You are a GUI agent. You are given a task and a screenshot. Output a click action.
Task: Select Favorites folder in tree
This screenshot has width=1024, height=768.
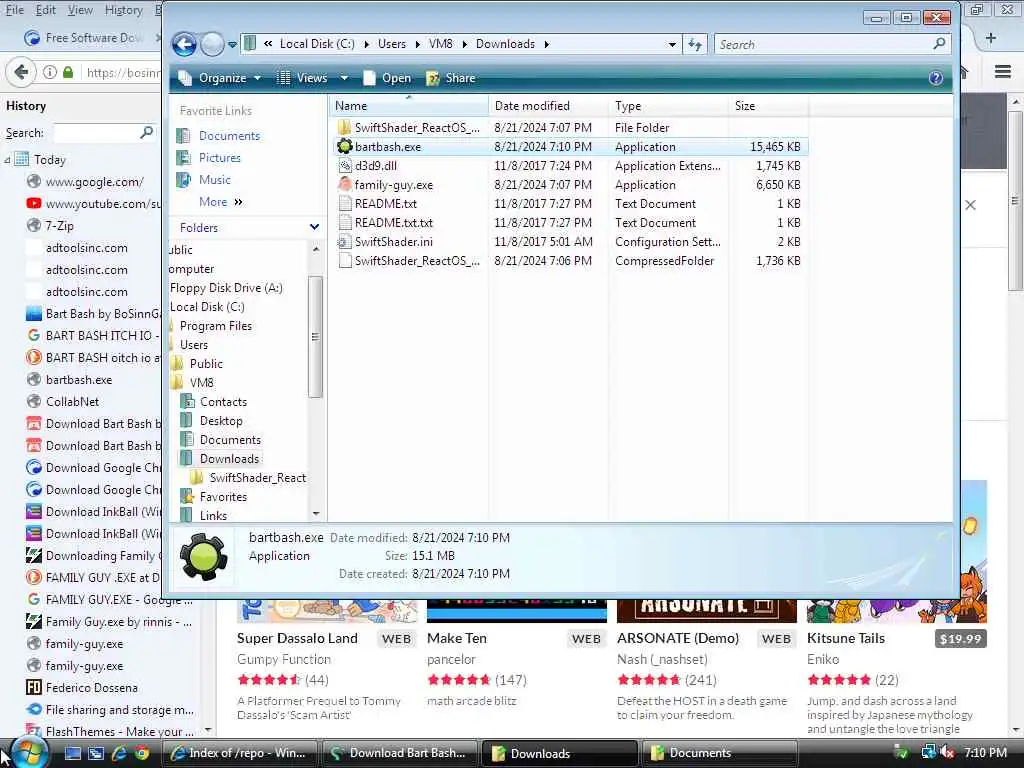point(223,497)
